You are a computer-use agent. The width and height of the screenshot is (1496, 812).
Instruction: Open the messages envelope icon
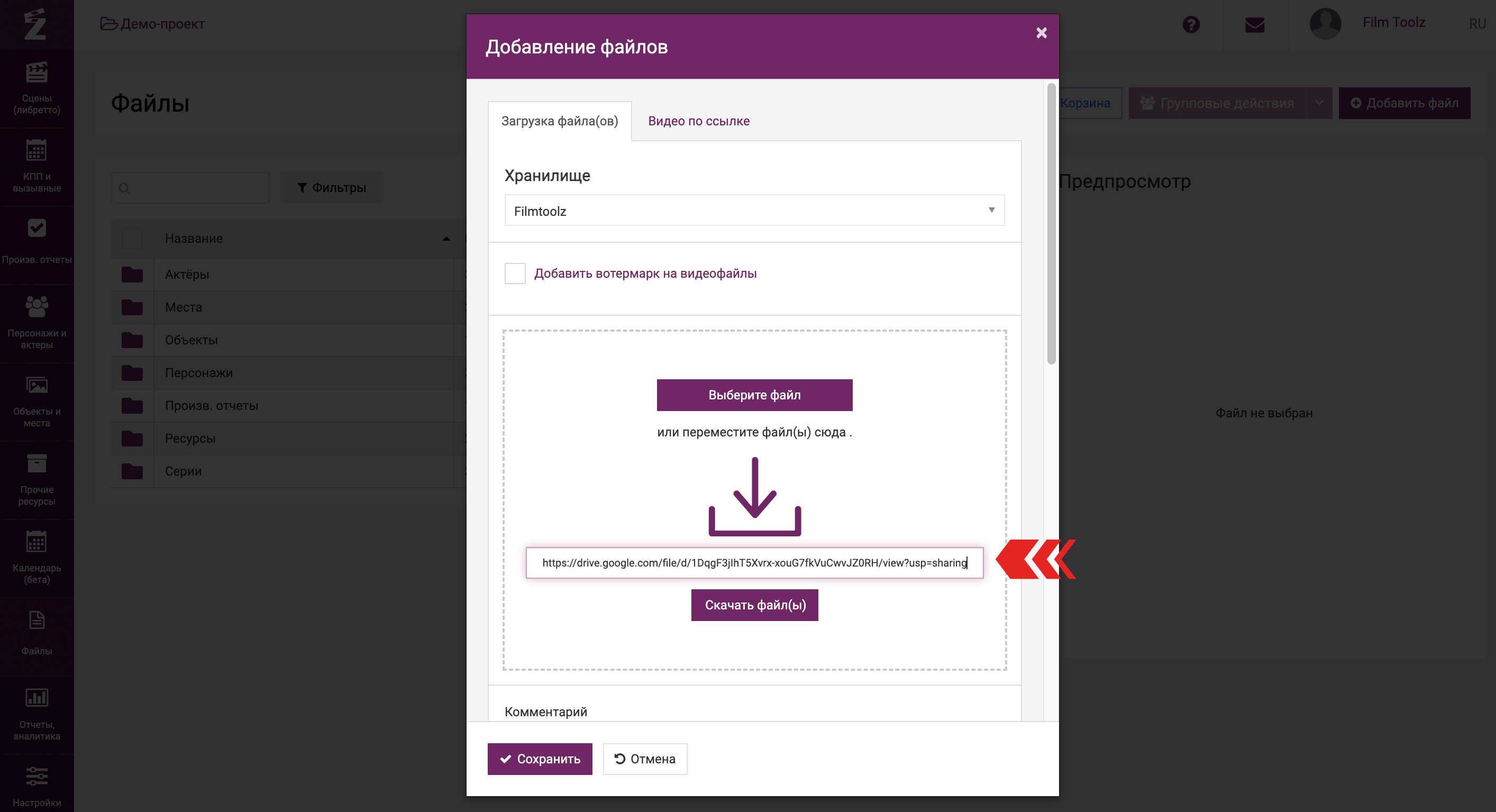pyautogui.click(x=1254, y=25)
